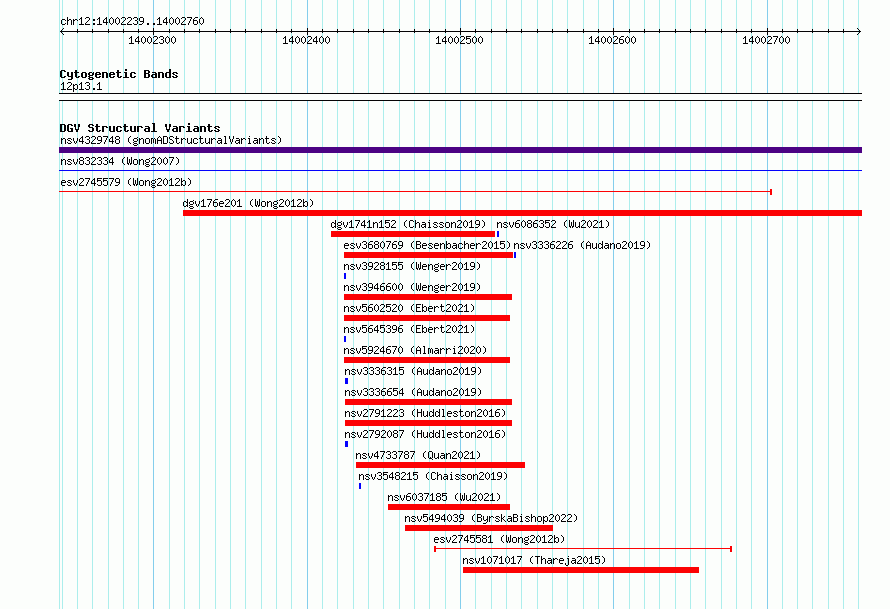This screenshot has width=890, height=609.
Task: Click nsv2792087 (Huddleston2016) label
Action: pyautogui.click(x=425, y=434)
